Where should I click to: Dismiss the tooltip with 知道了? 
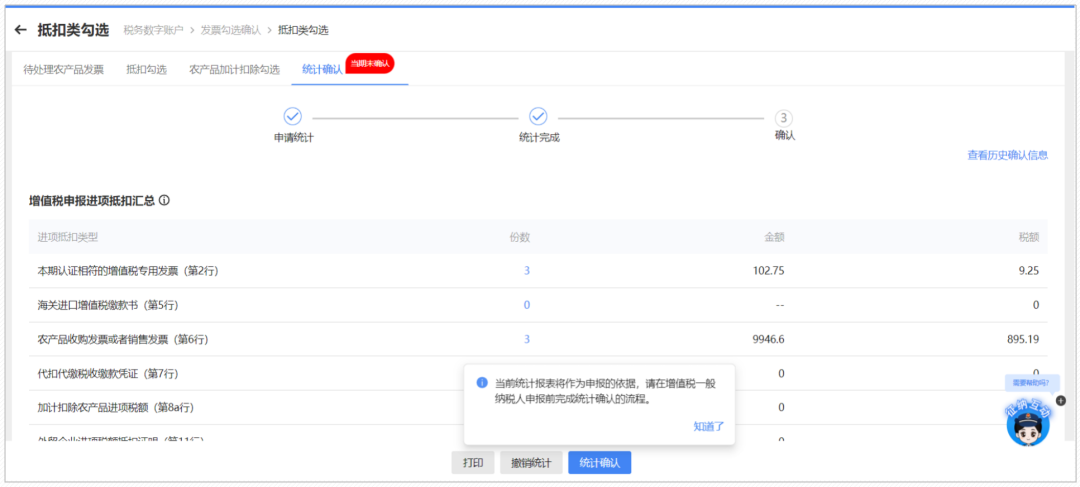tap(709, 426)
